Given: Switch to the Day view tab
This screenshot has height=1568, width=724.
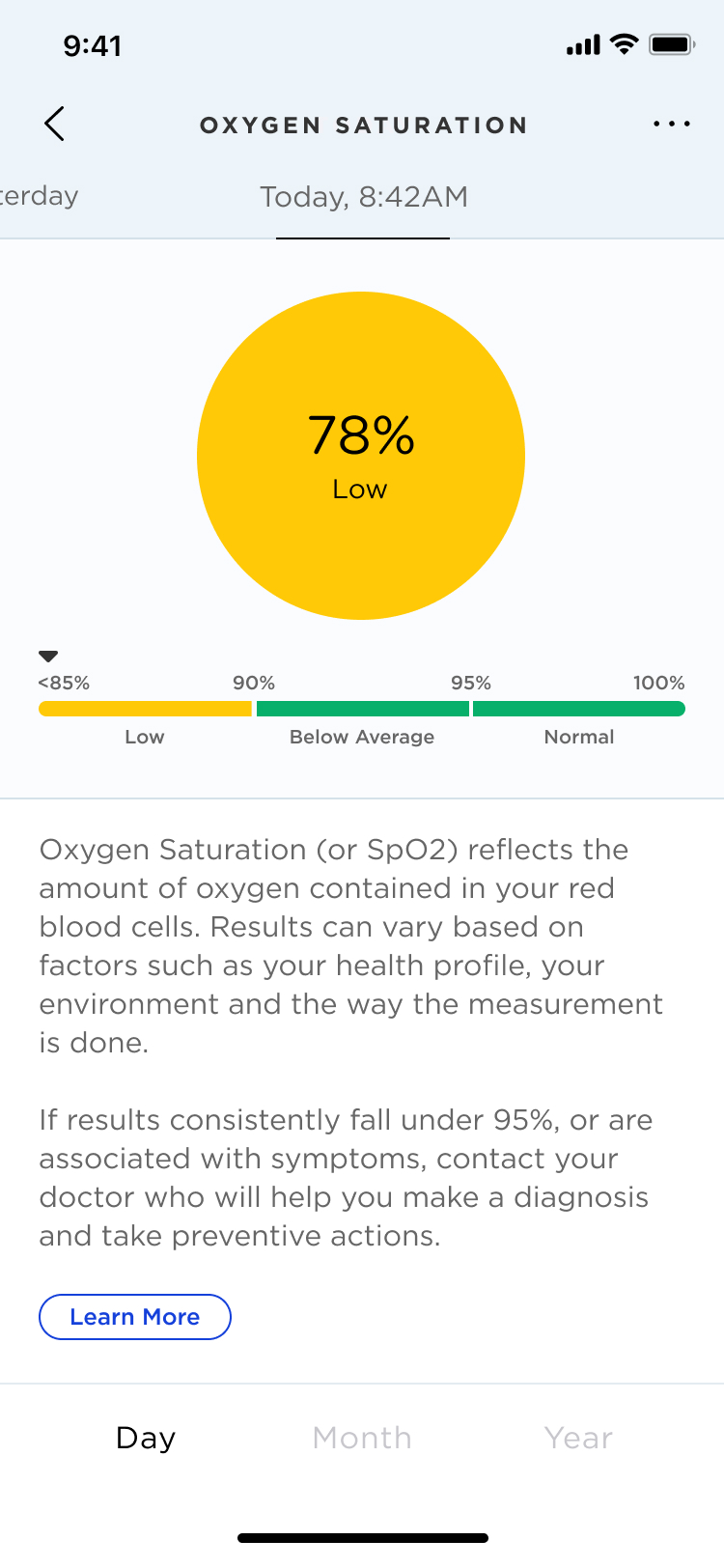Looking at the screenshot, I should pyautogui.click(x=146, y=1438).
